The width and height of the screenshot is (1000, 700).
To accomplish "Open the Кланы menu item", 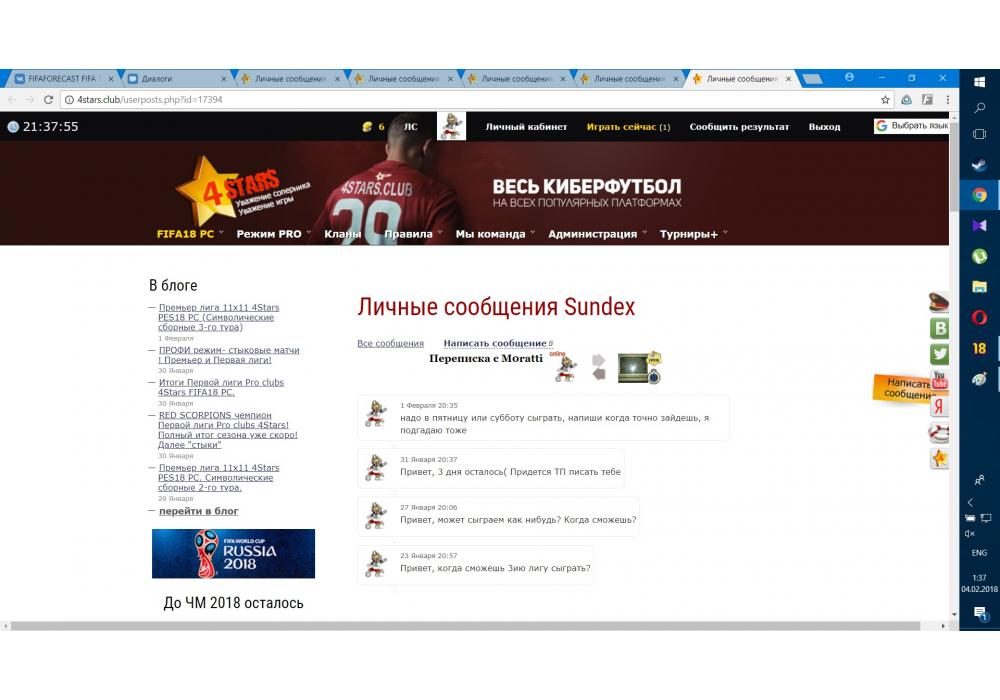I will [342, 234].
